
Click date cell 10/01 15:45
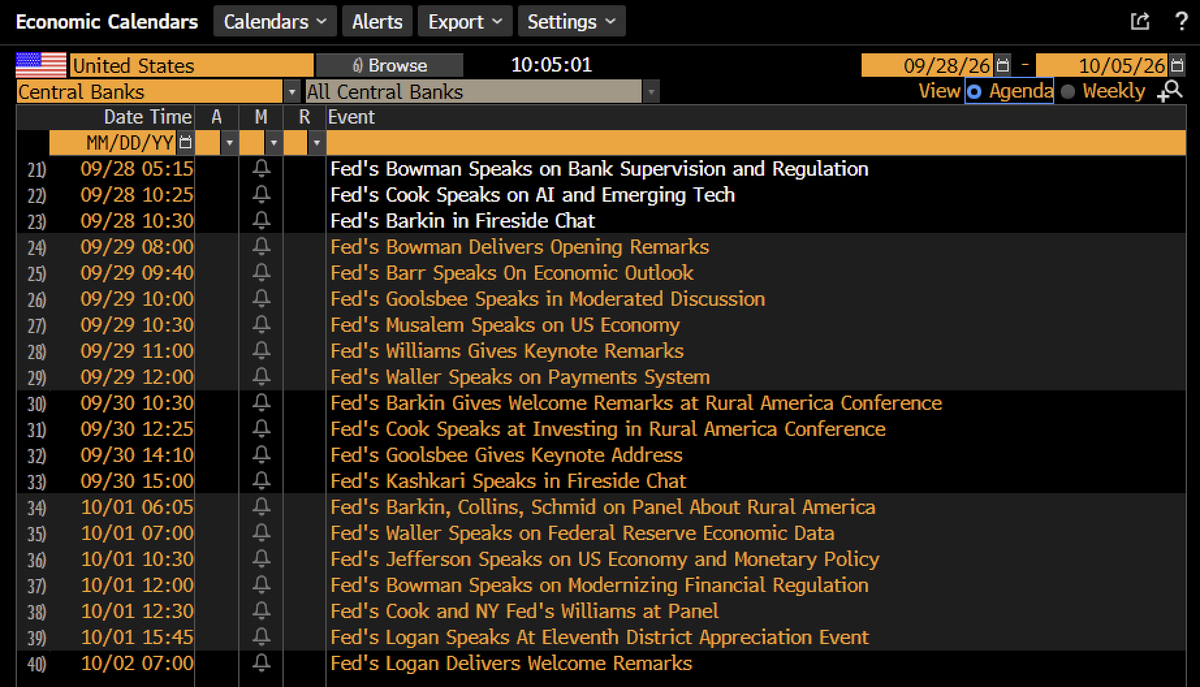[x=137, y=637]
